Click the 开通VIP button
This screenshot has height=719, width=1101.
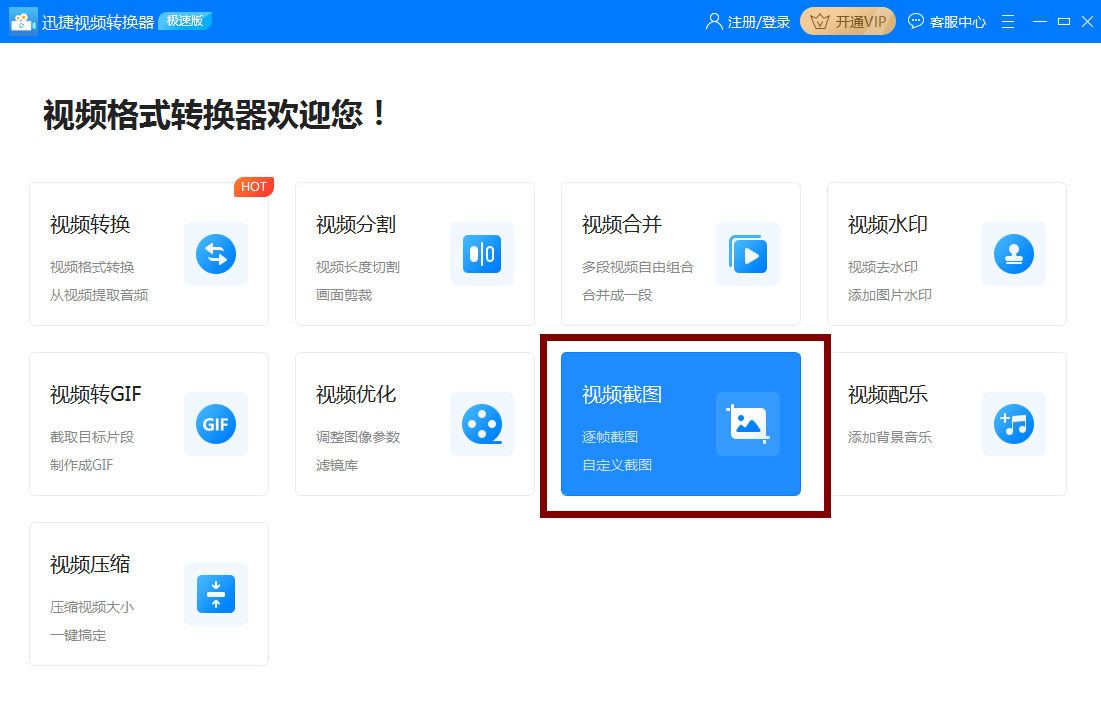[x=848, y=21]
